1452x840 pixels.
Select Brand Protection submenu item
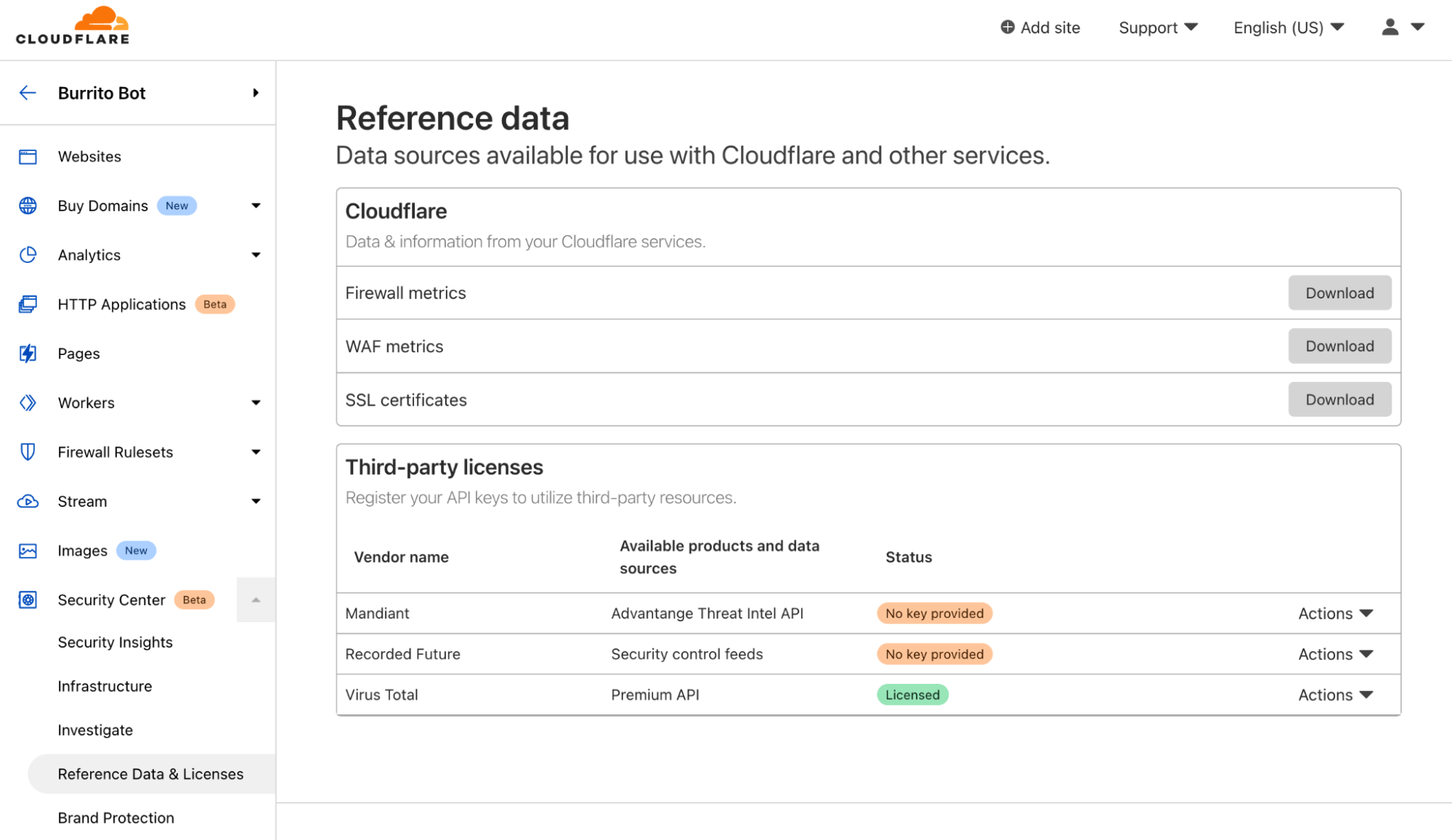[x=115, y=818]
